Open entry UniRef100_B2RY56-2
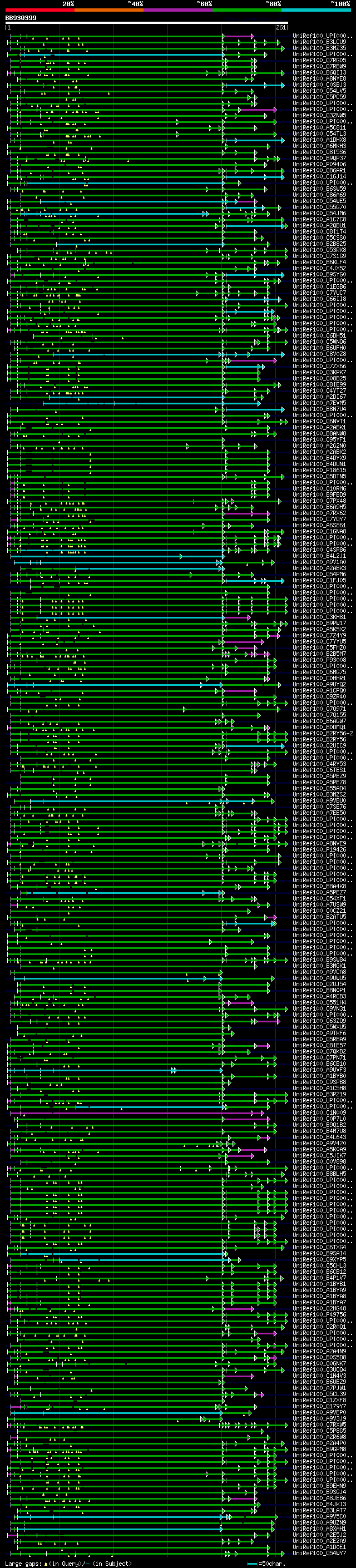The height and width of the screenshot is (1568, 356). pos(323,733)
